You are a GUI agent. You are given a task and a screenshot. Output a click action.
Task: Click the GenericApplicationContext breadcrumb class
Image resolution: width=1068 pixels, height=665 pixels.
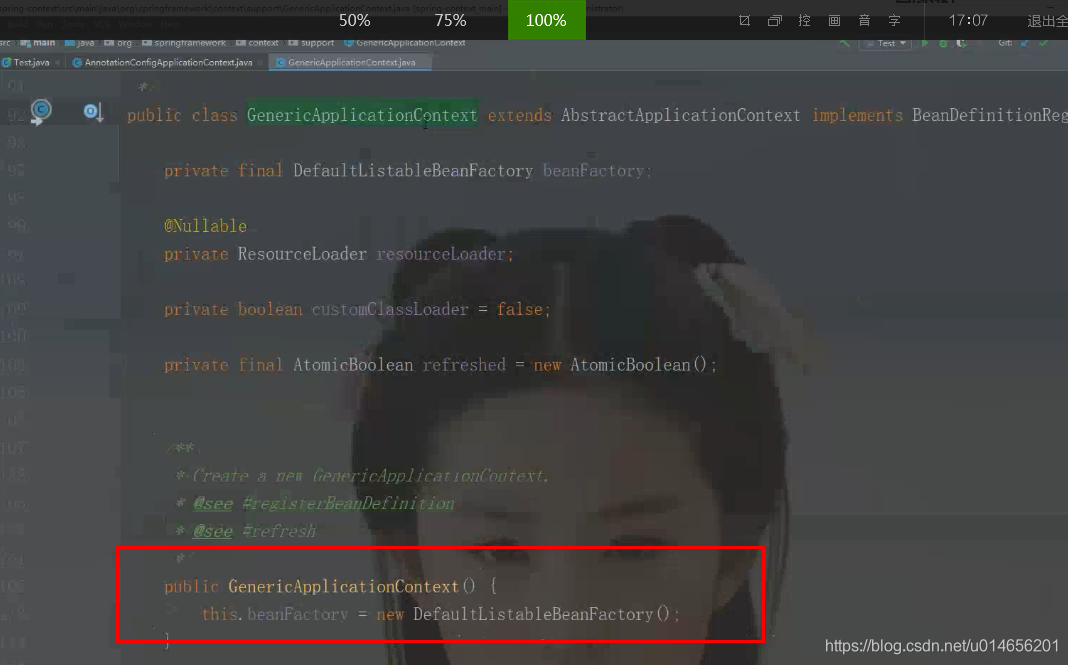pyautogui.click(x=405, y=43)
